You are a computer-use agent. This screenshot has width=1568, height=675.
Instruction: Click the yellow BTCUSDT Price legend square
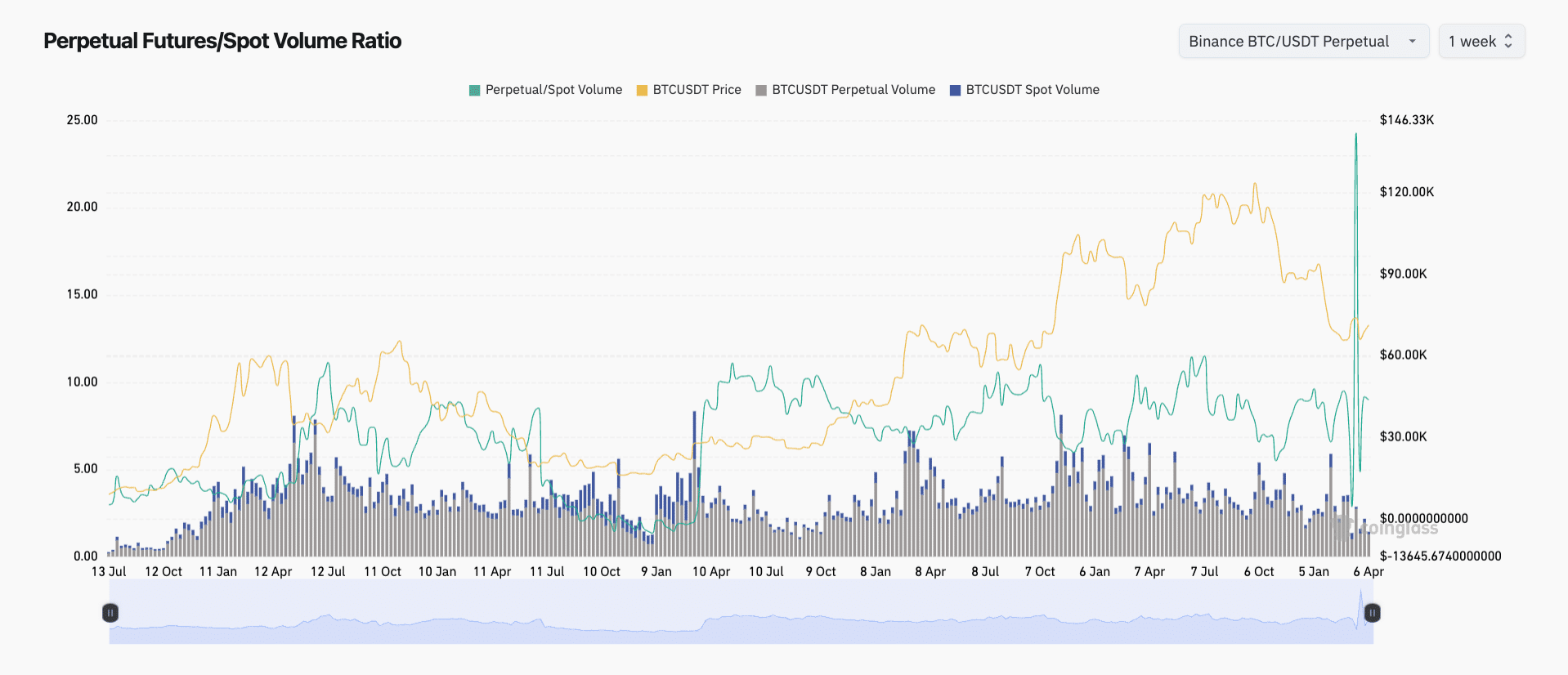coord(643,90)
